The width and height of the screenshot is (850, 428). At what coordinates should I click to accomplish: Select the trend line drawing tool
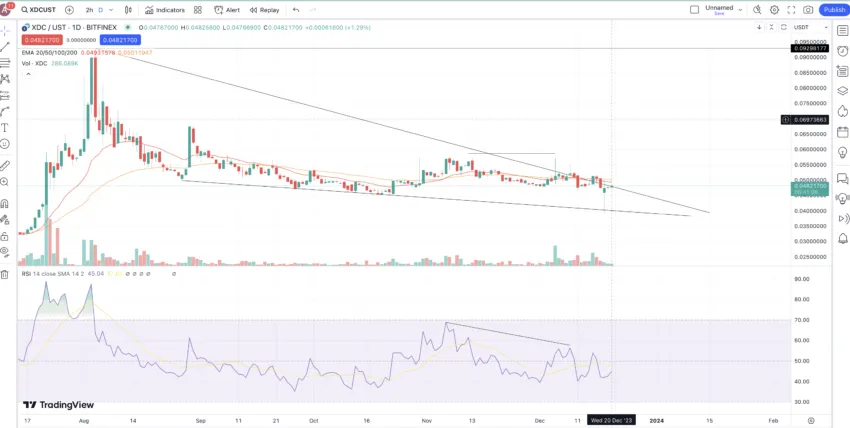pyautogui.click(x=5, y=47)
